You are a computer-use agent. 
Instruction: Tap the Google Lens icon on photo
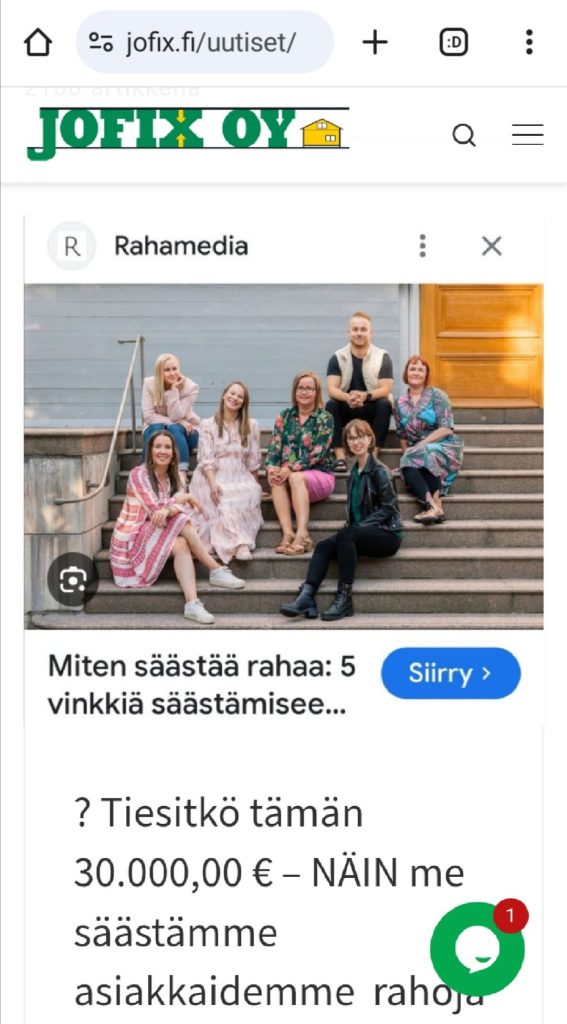point(73,579)
